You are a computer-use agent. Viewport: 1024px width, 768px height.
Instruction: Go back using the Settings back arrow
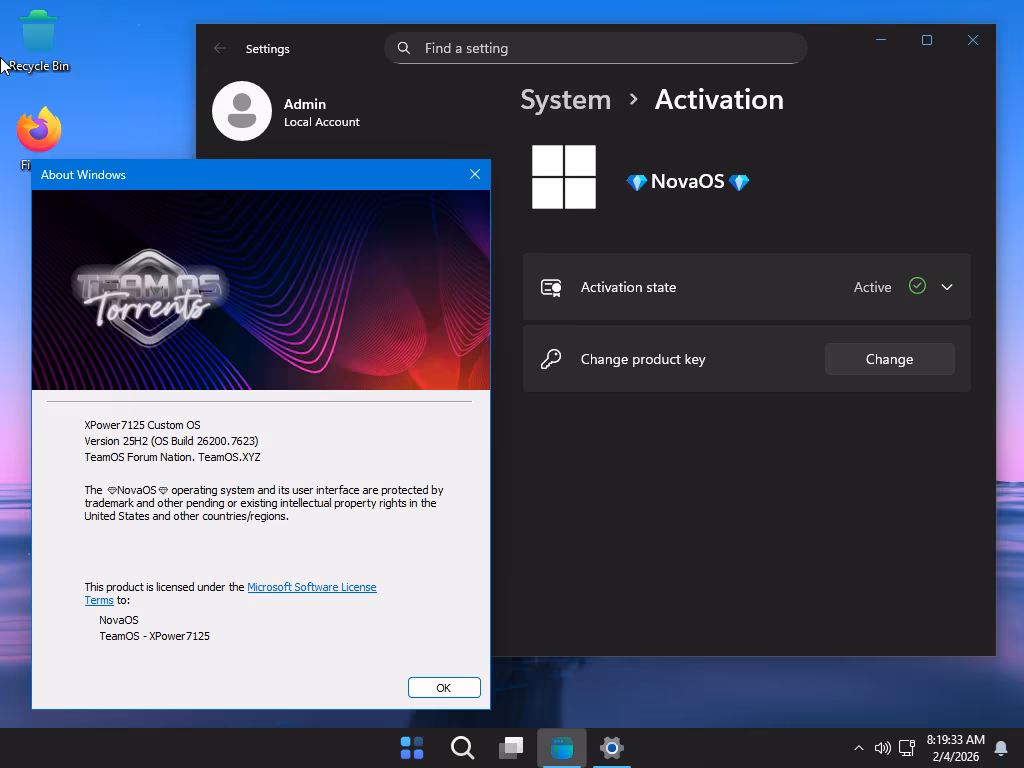(220, 48)
